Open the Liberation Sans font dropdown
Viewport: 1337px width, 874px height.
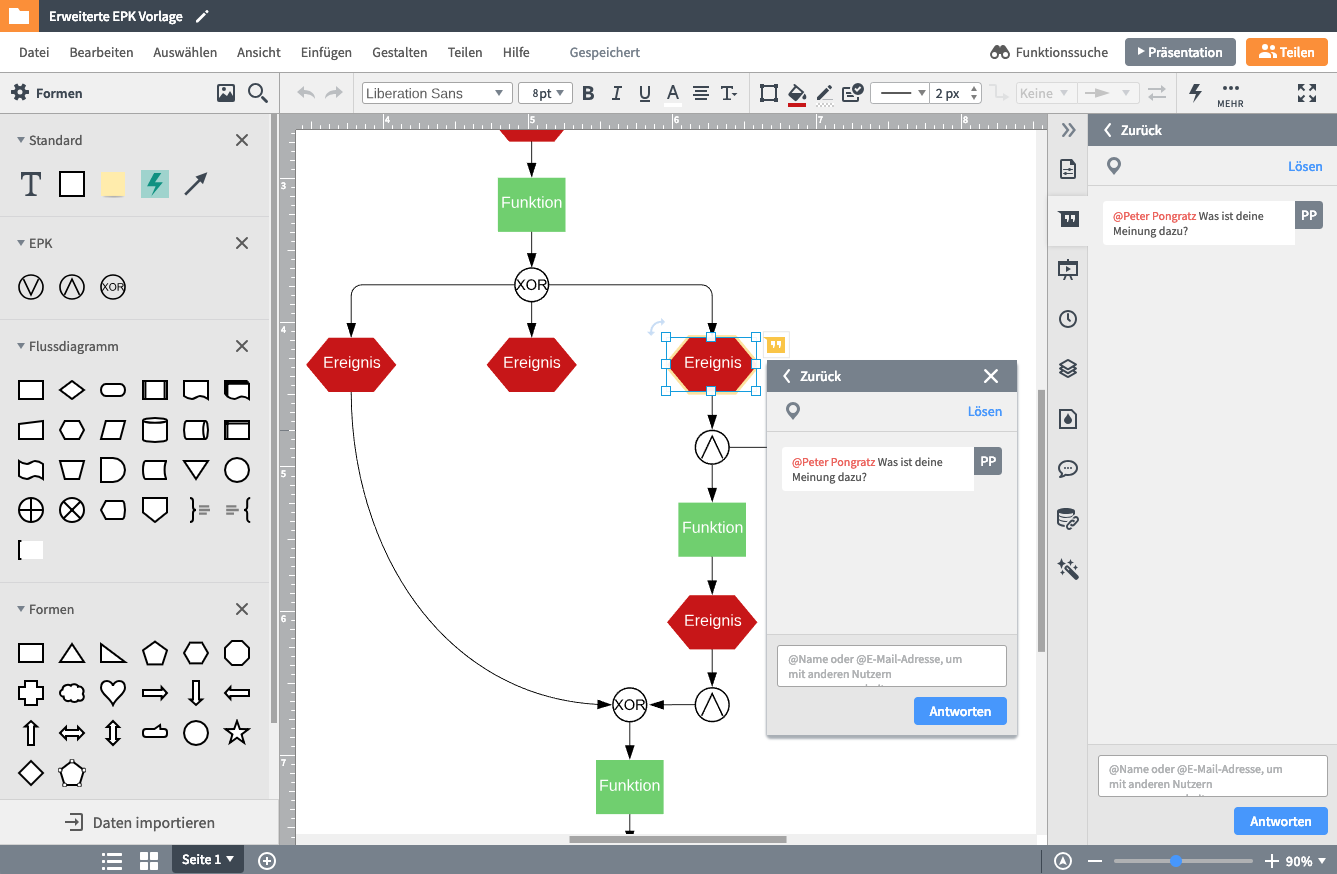(x=435, y=93)
